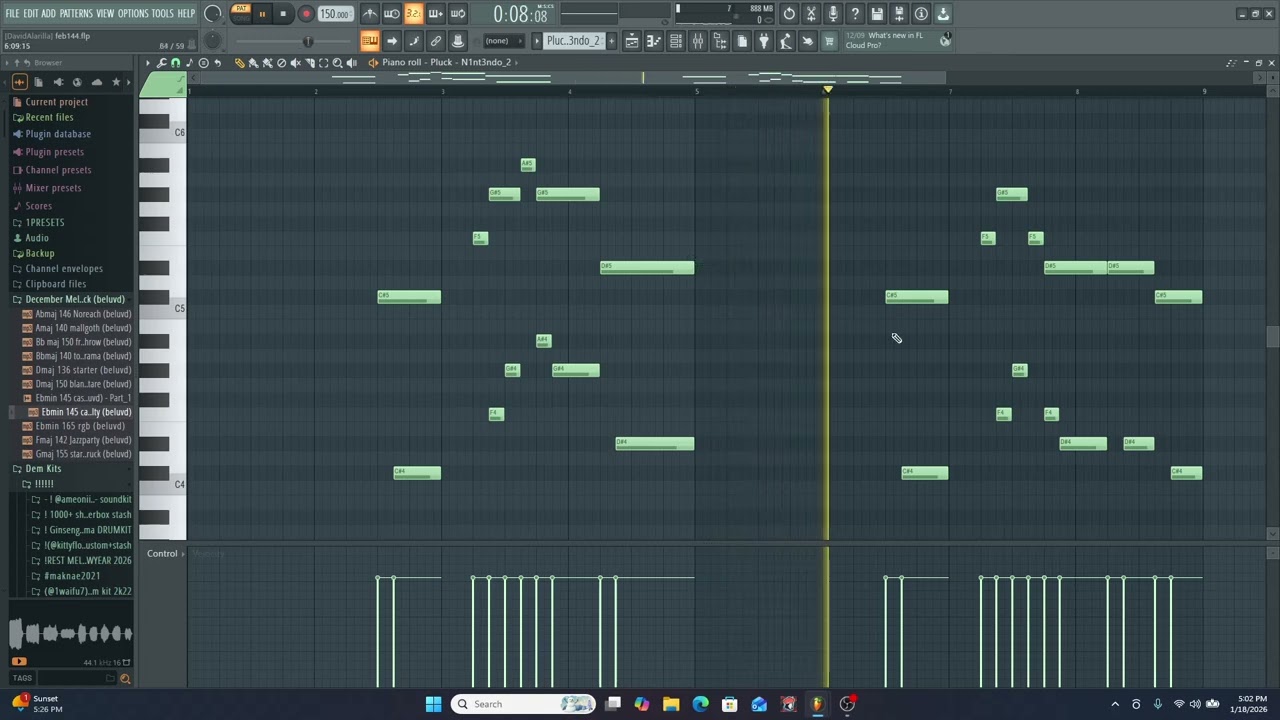Open the (none) snap selector dropdown
Screen dimensions: 1280x720
click(x=502, y=41)
